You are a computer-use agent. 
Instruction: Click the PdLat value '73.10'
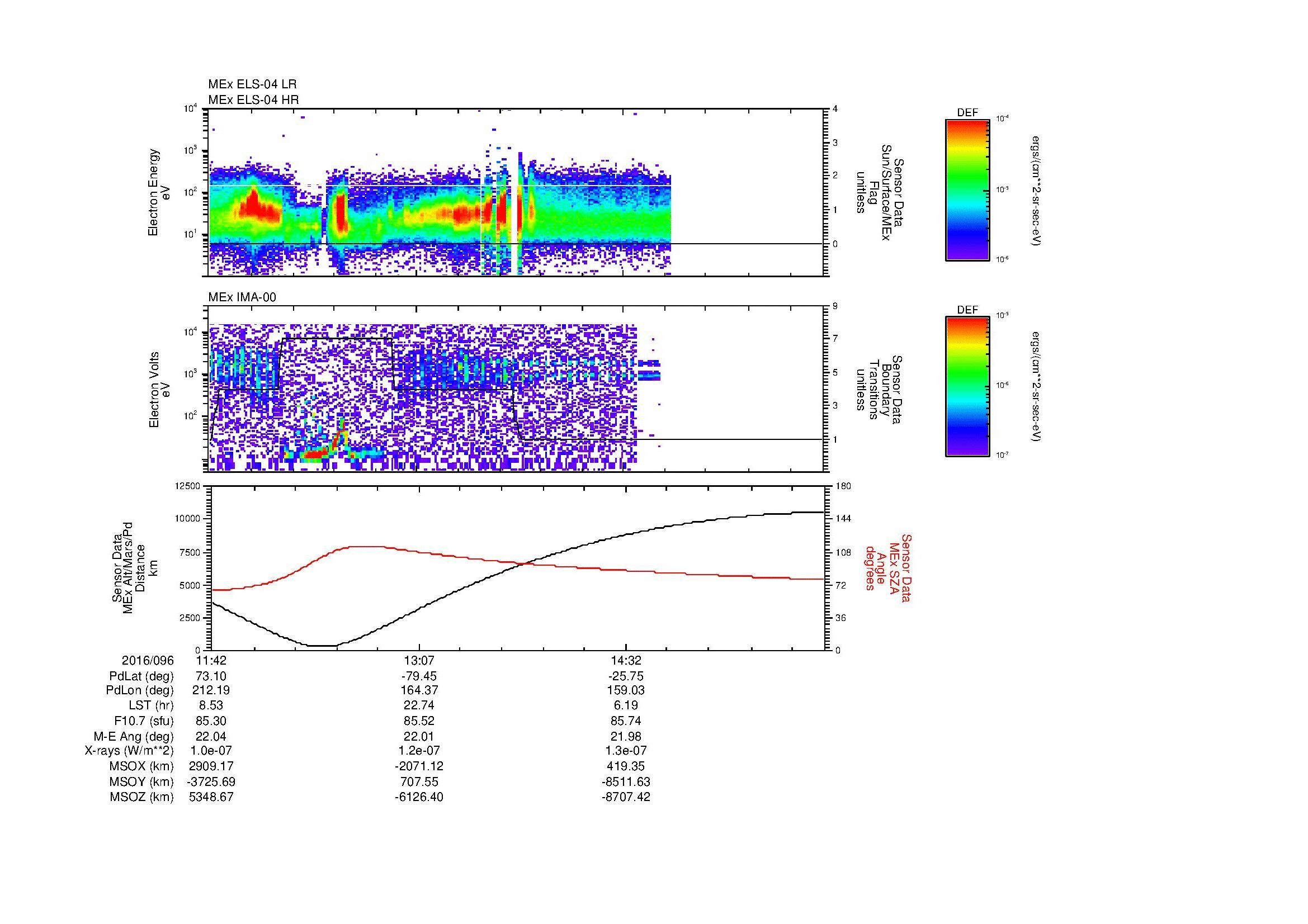coord(211,676)
